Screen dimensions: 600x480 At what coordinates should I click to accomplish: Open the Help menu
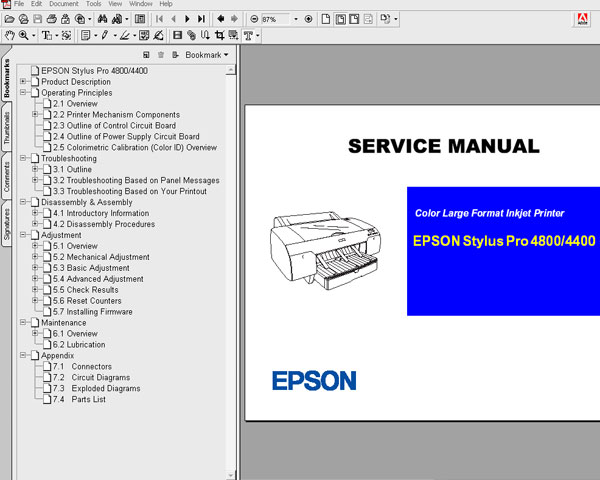tap(166, 4)
